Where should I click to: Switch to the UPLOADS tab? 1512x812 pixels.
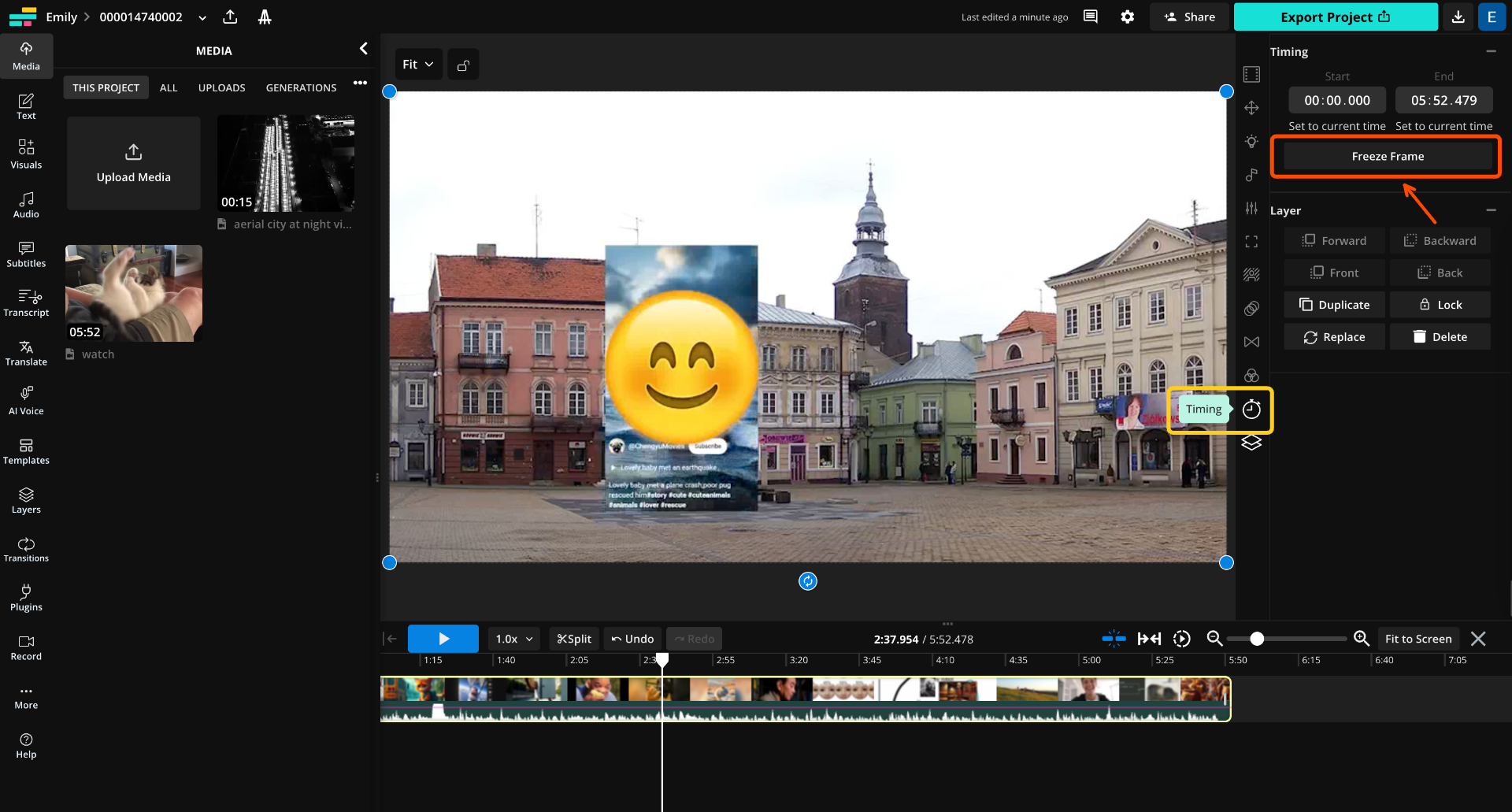coord(221,87)
